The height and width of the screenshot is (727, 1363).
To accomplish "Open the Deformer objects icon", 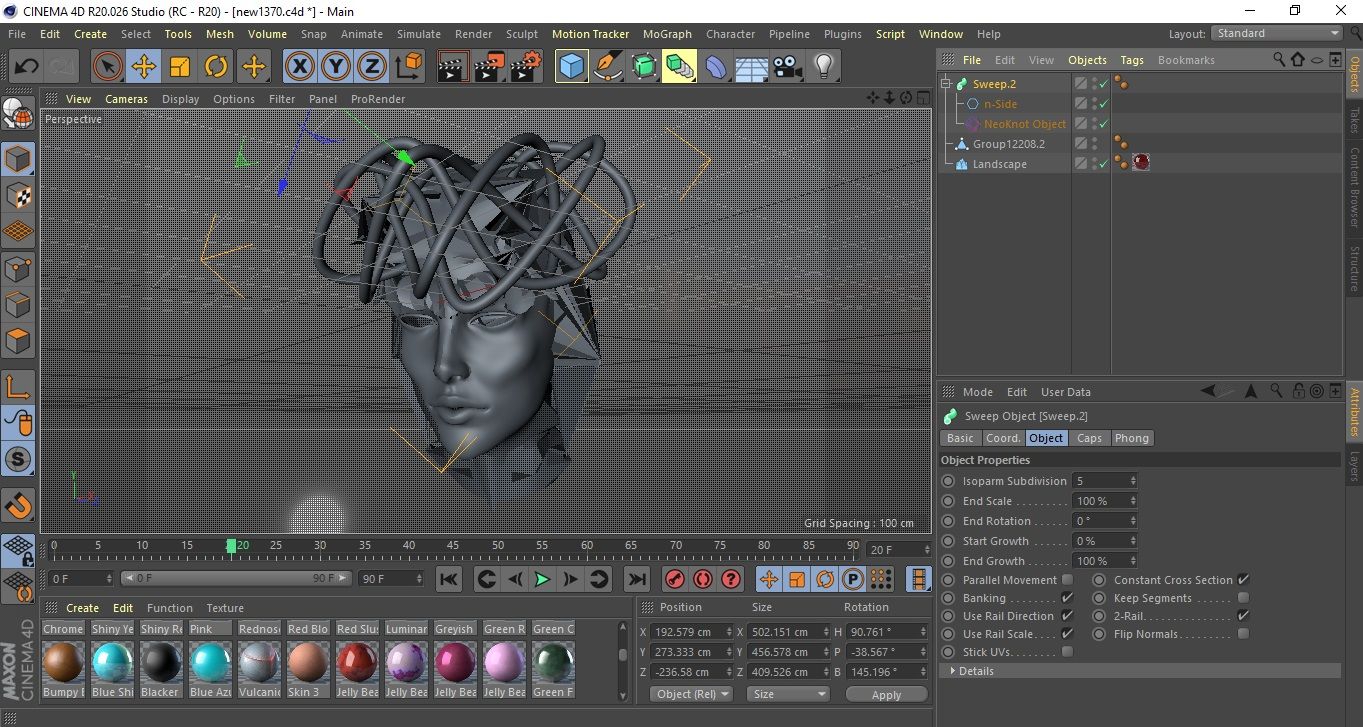I will [x=716, y=67].
